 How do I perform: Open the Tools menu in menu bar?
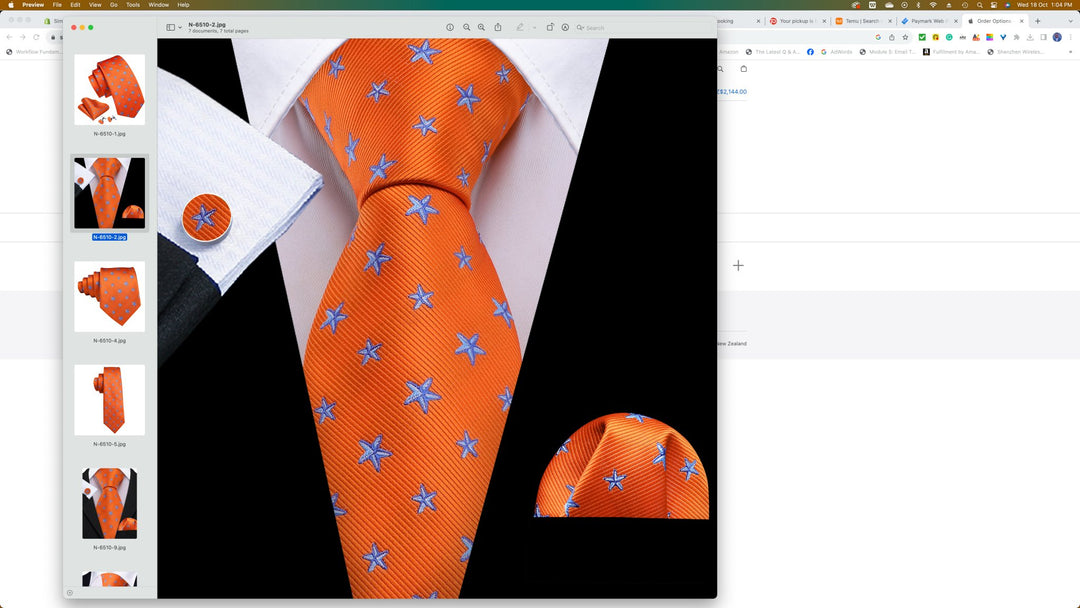click(132, 5)
